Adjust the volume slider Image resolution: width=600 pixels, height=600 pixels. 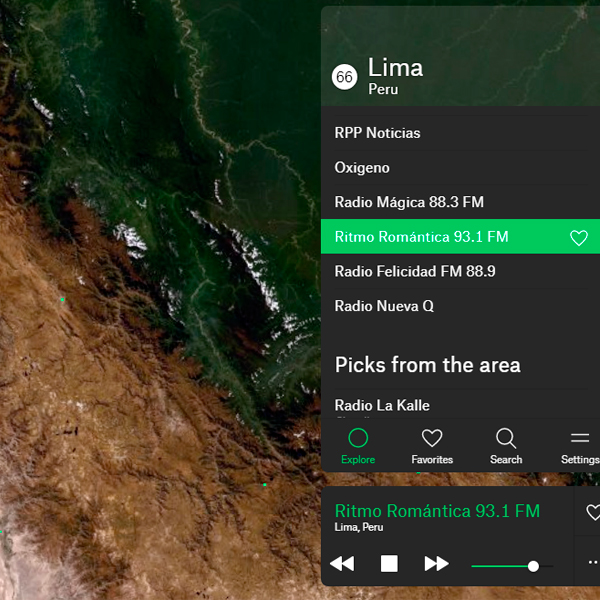[533, 566]
